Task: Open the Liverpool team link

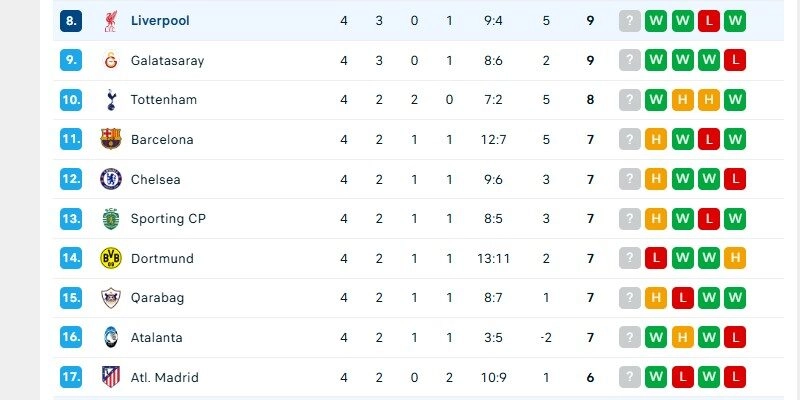Action: pyautogui.click(x=160, y=21)
